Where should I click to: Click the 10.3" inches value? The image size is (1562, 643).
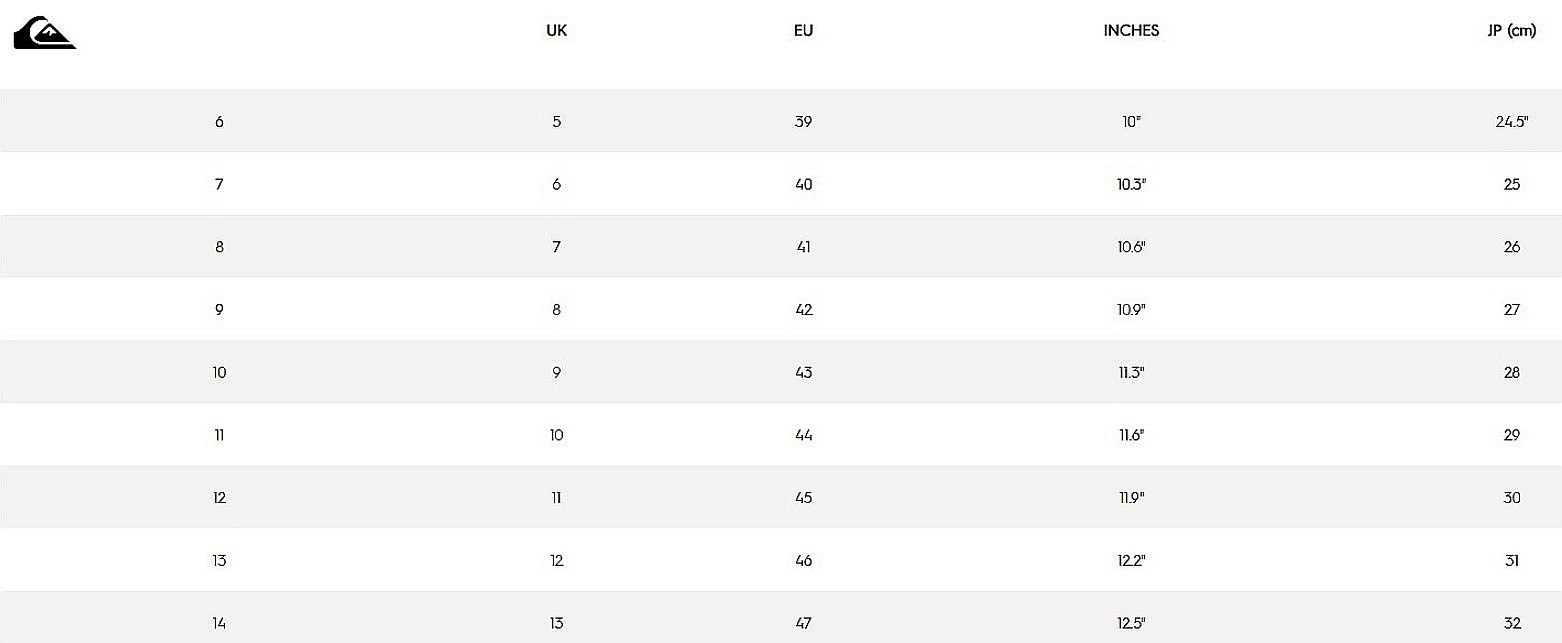click(x=1131, y=184)
